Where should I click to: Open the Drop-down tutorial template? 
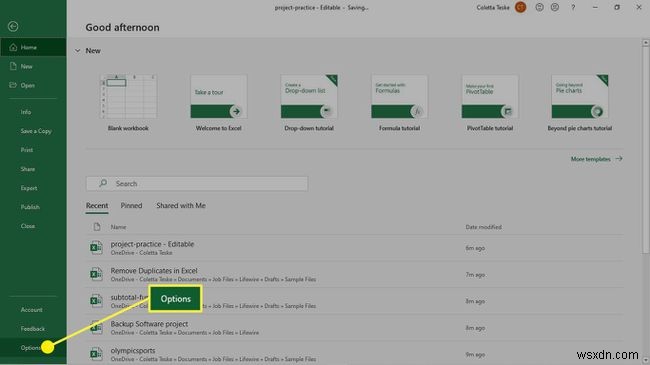point(309,103)
